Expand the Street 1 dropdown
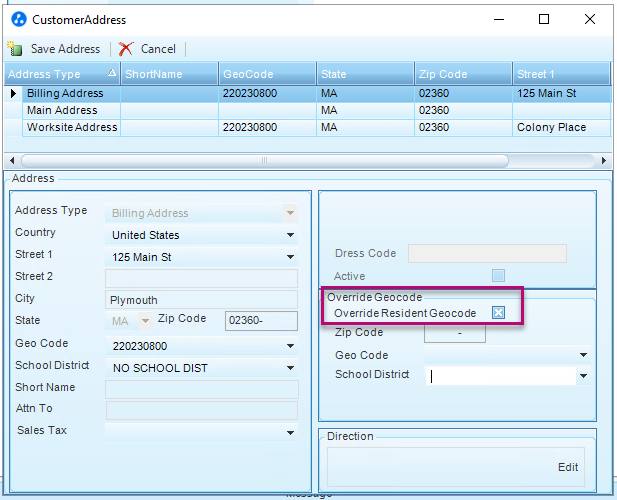The width and height of the screenshot is (617, 500). pyautogui.click(x=291, y=258)
